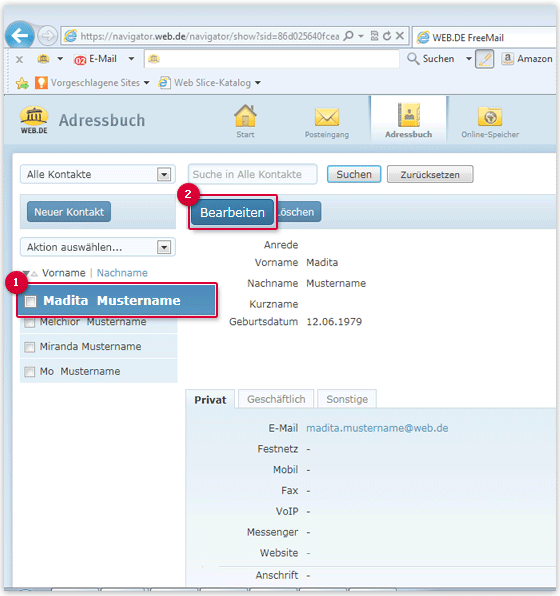Go to Start home icon
Screen dimensions: 560x596
coord(245,121)
